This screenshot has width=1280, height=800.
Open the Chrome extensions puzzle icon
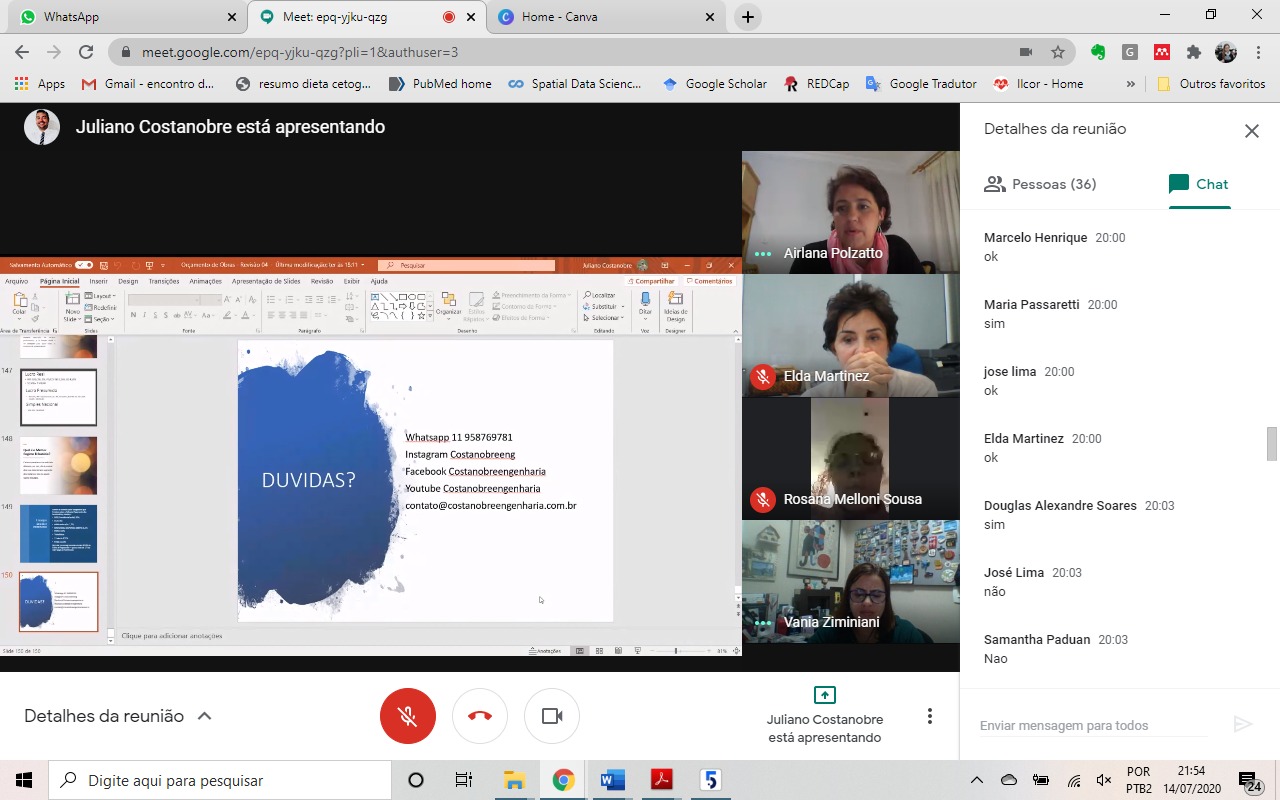[x=1193, y=52]
